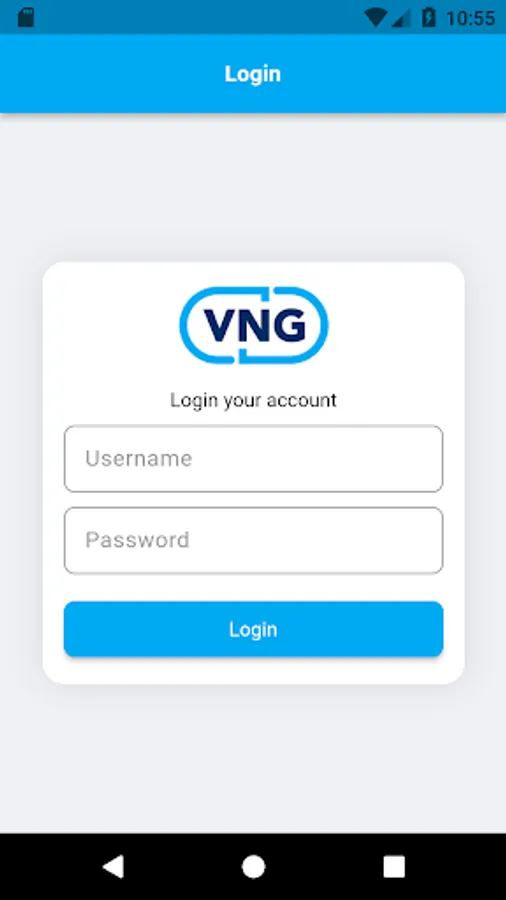
Task: Tap the cellular signal strength icon
Action: [401, 18]
